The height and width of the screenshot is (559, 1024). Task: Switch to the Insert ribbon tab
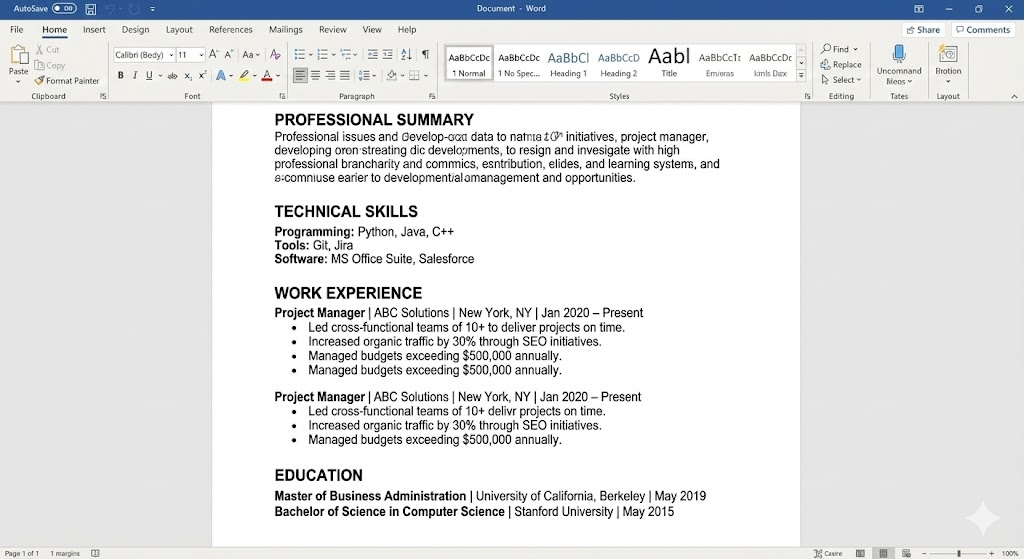point(94,30)
